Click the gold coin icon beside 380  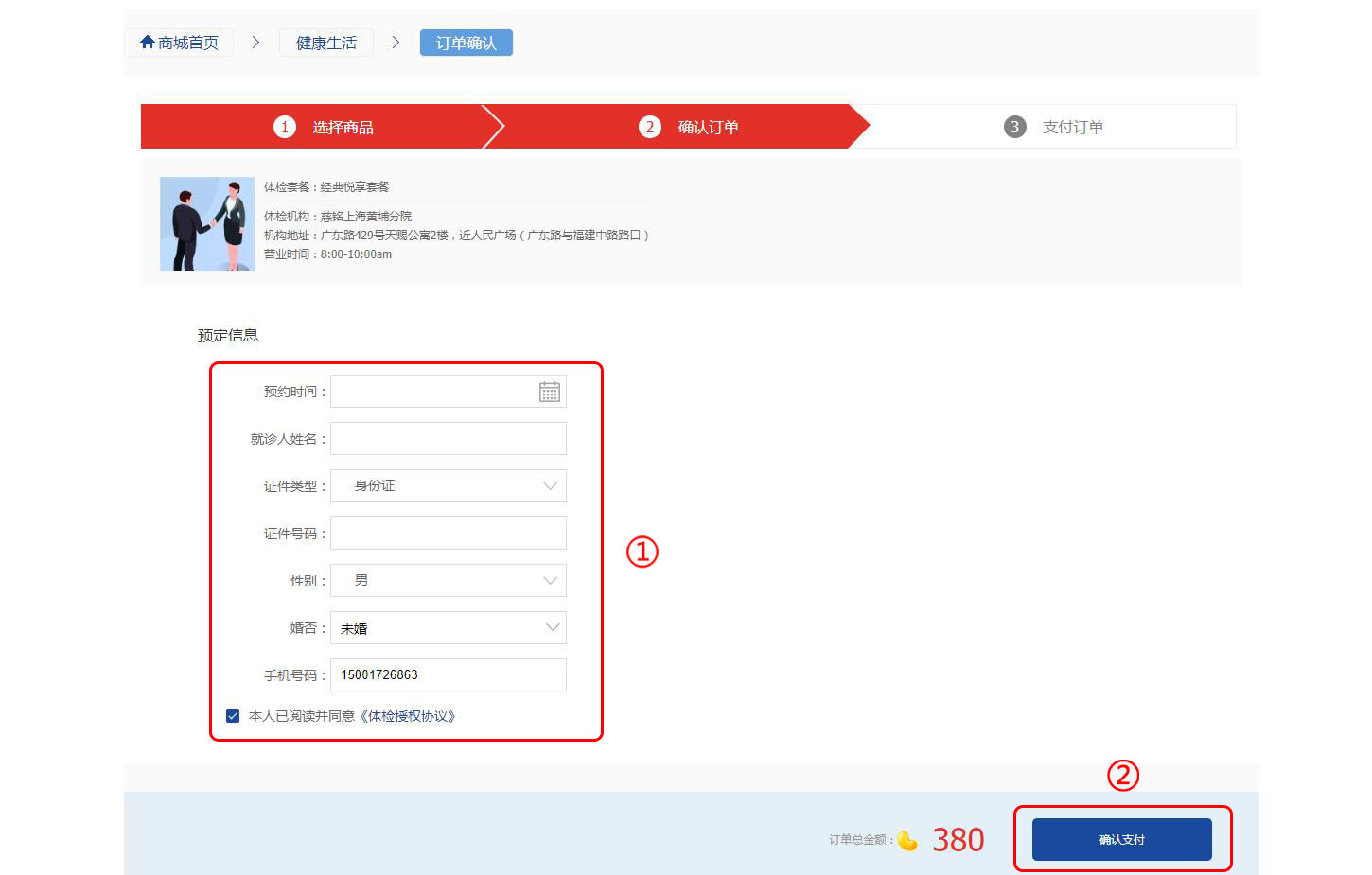[x=906, y=840]
